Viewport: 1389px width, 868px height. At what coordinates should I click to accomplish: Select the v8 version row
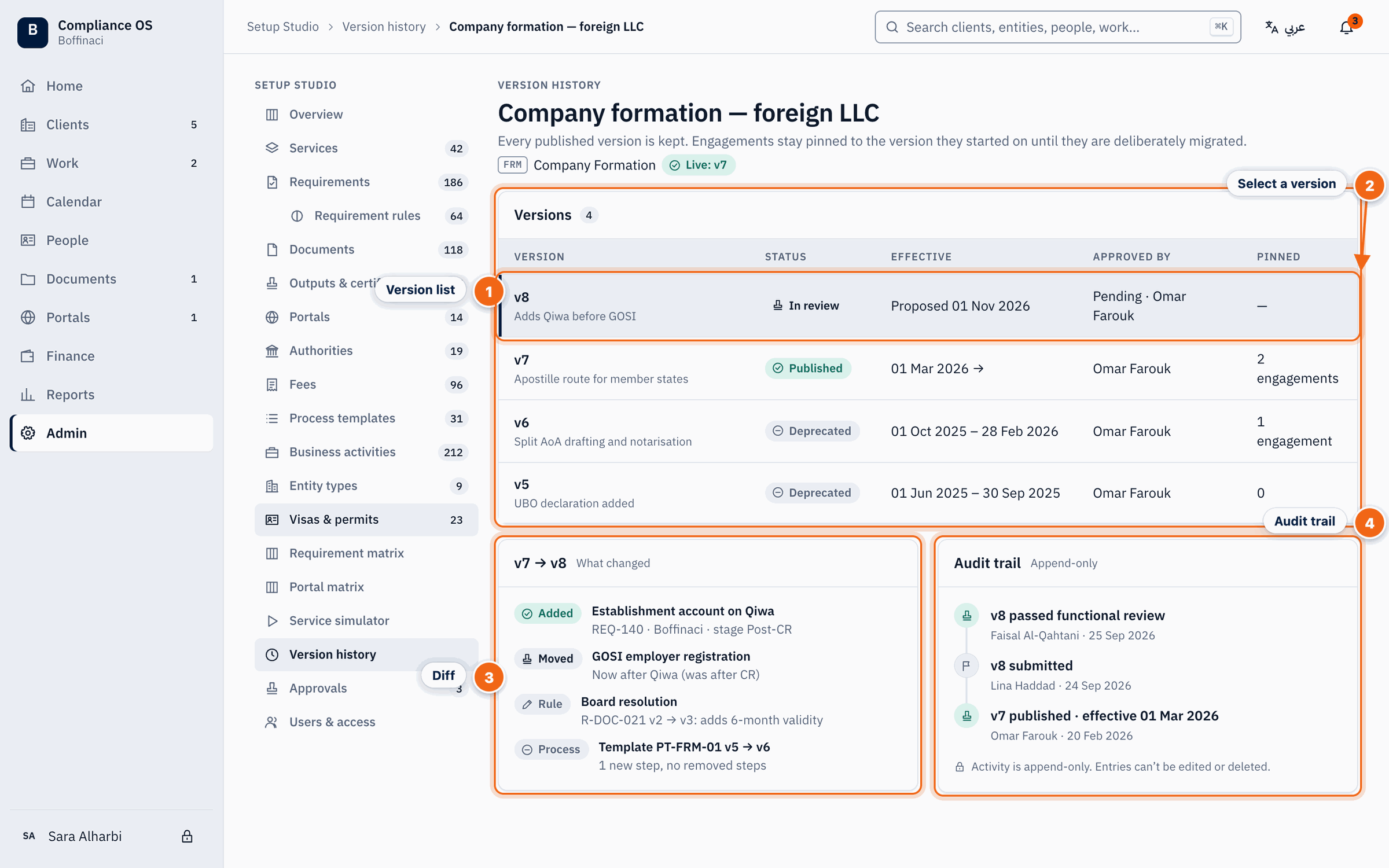click(x=928, y=306)
